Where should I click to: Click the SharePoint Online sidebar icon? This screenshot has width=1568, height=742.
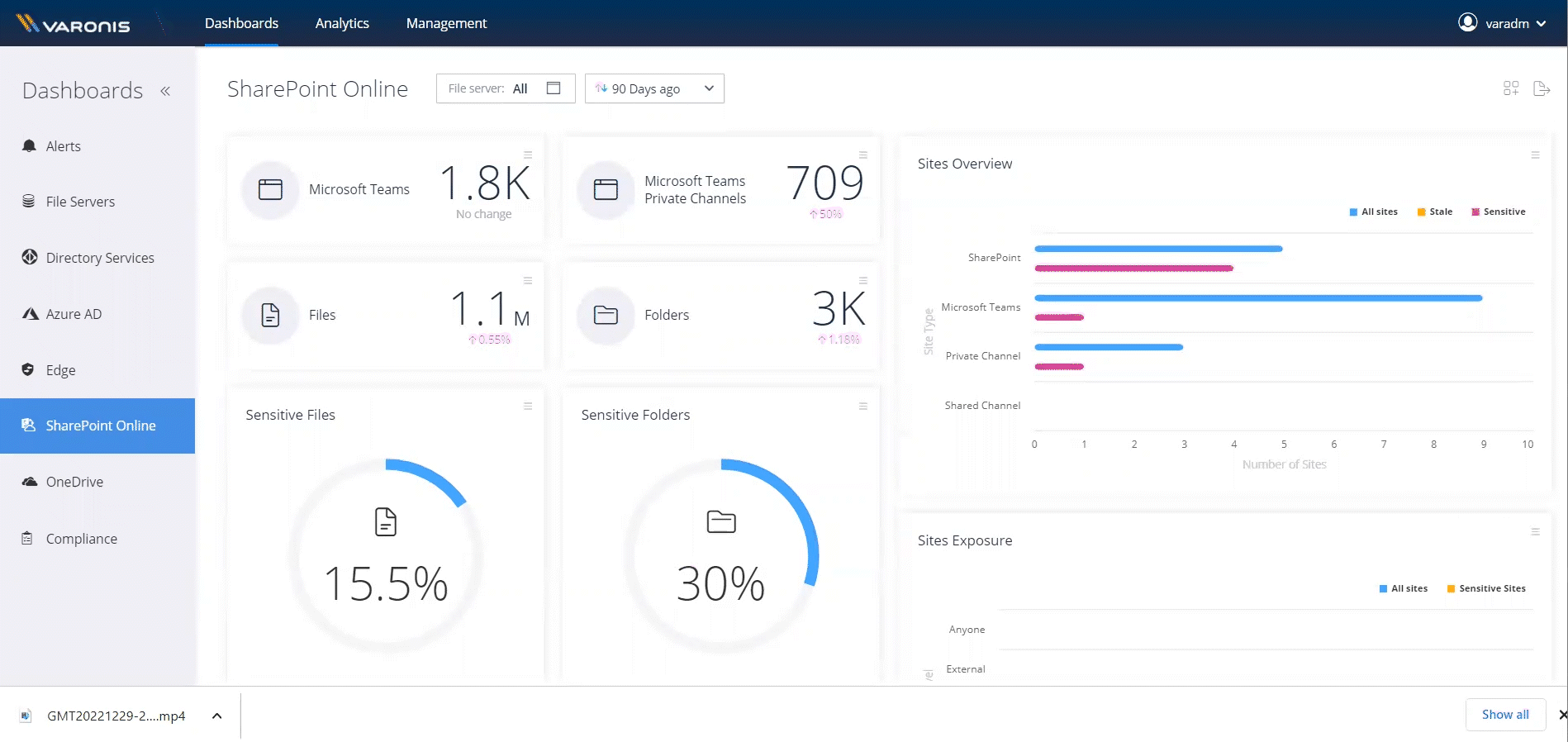tap(29, 425)
